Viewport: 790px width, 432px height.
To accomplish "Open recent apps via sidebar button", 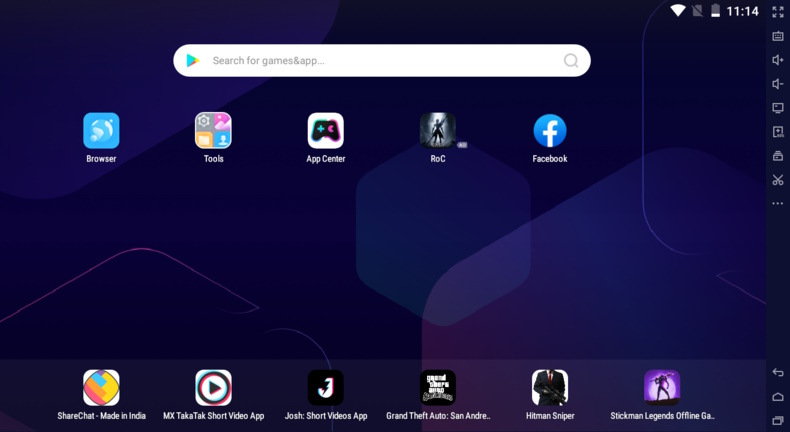I will tap(778, 420).
